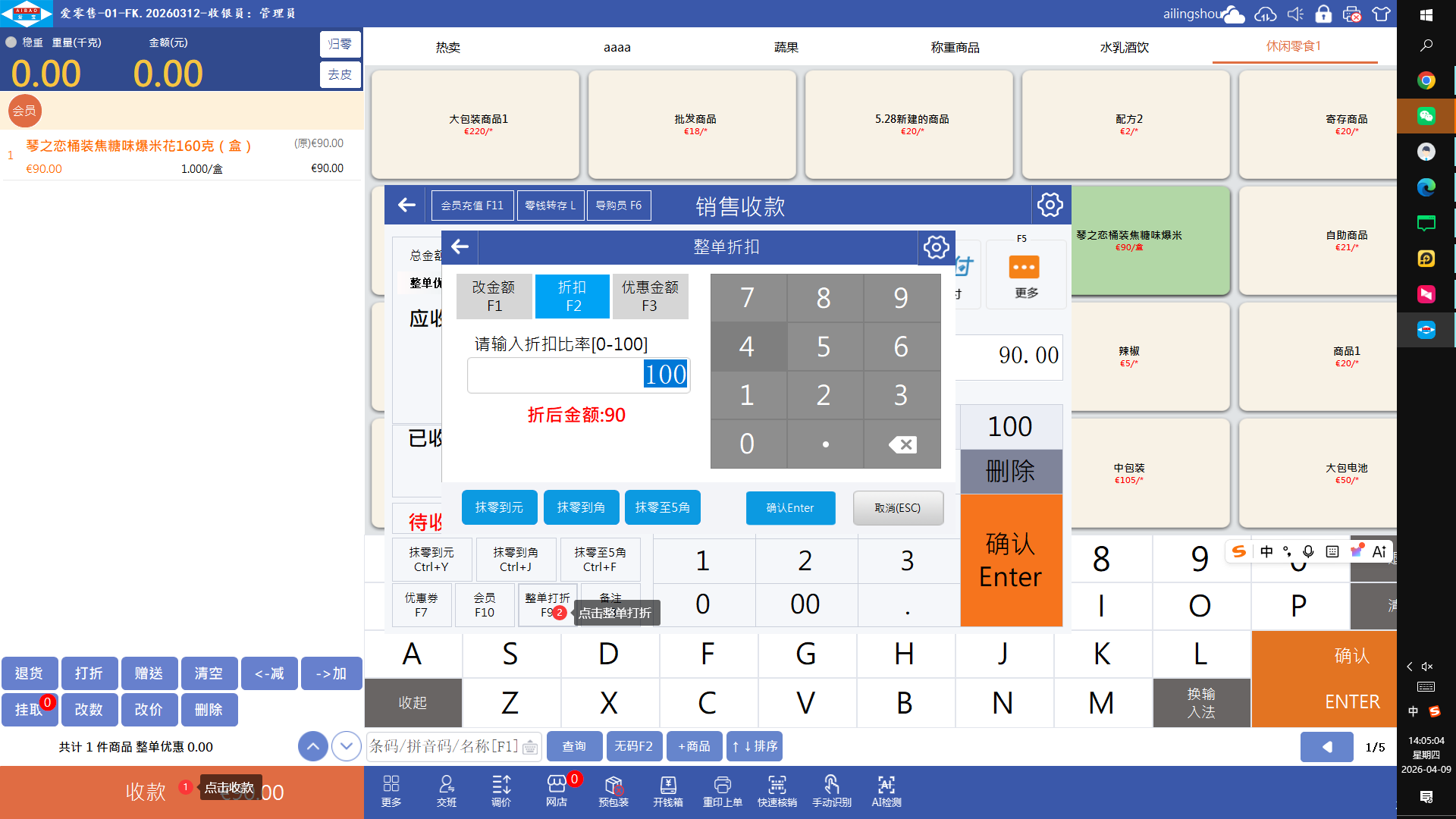1456x819 pixels.
Task: Switch to 优惠金额 F3 mode
Action: 650,296
